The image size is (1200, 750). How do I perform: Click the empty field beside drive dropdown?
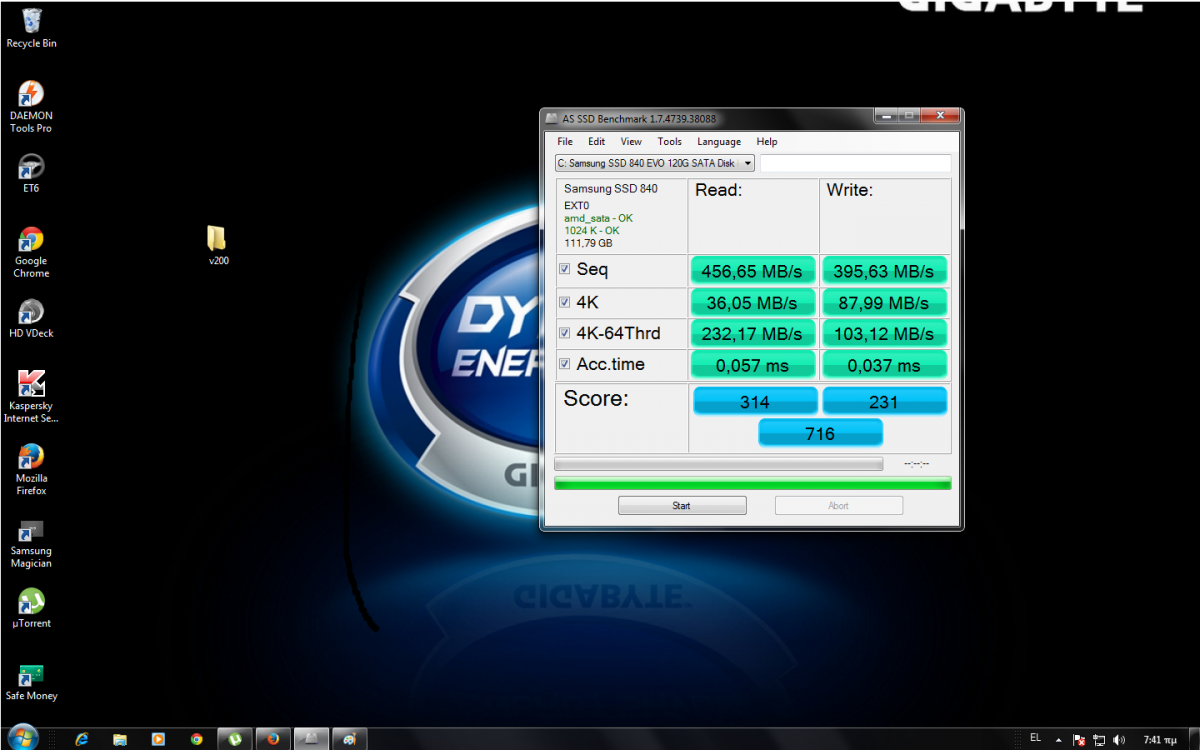[856, 163]
